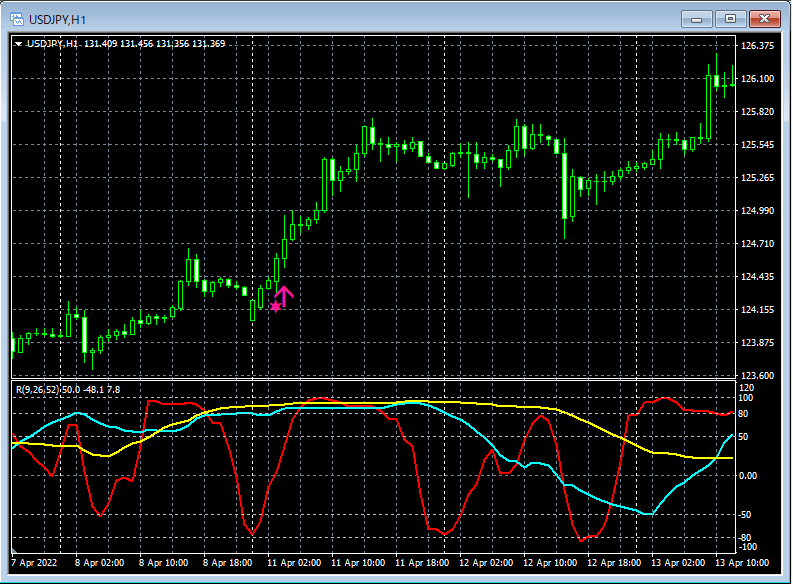Click the pink up-arrow buy signal

click(x=284, y=296)
